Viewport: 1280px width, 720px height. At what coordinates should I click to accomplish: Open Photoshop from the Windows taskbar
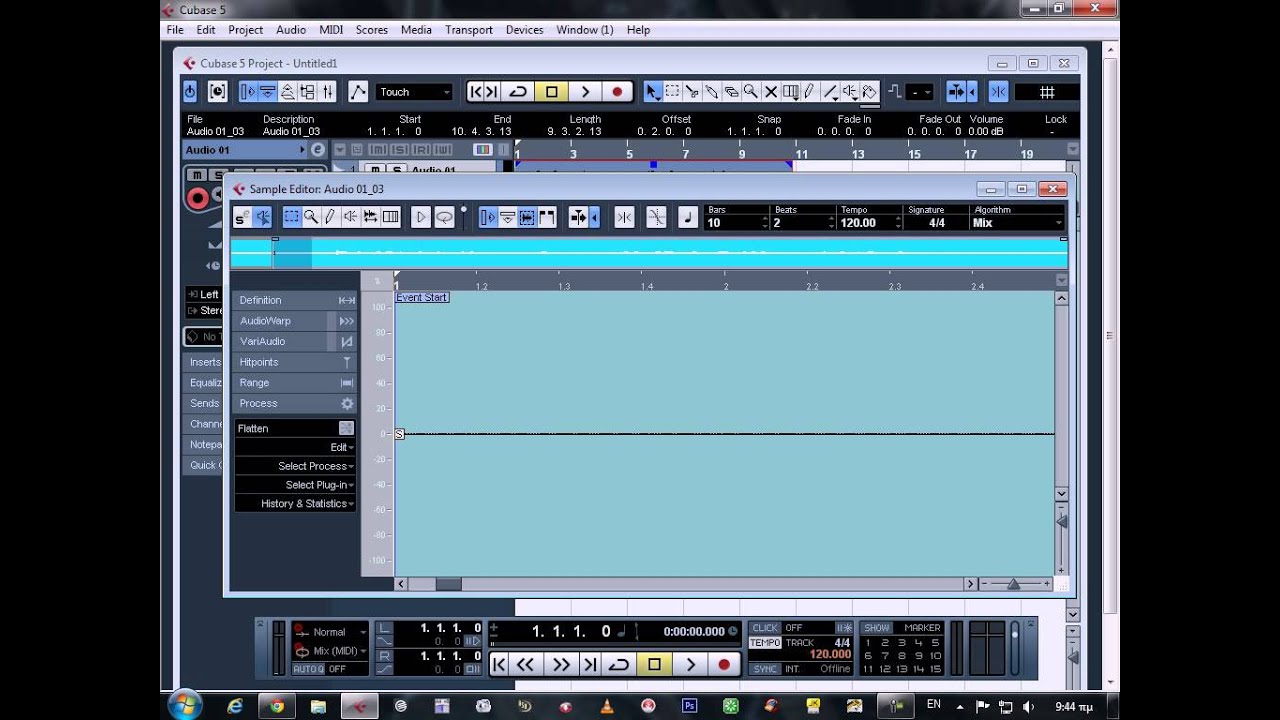pos(689,706)
